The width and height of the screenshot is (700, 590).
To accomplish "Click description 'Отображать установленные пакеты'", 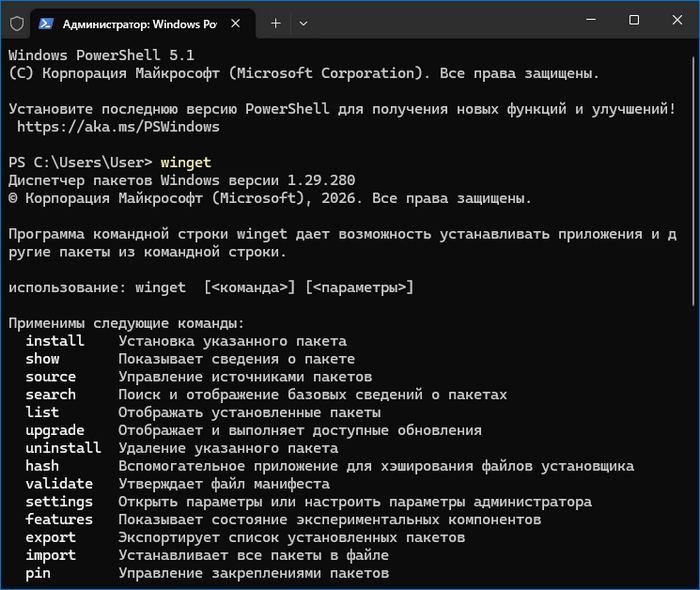I will pyautogui.click(x=250, y=412).
